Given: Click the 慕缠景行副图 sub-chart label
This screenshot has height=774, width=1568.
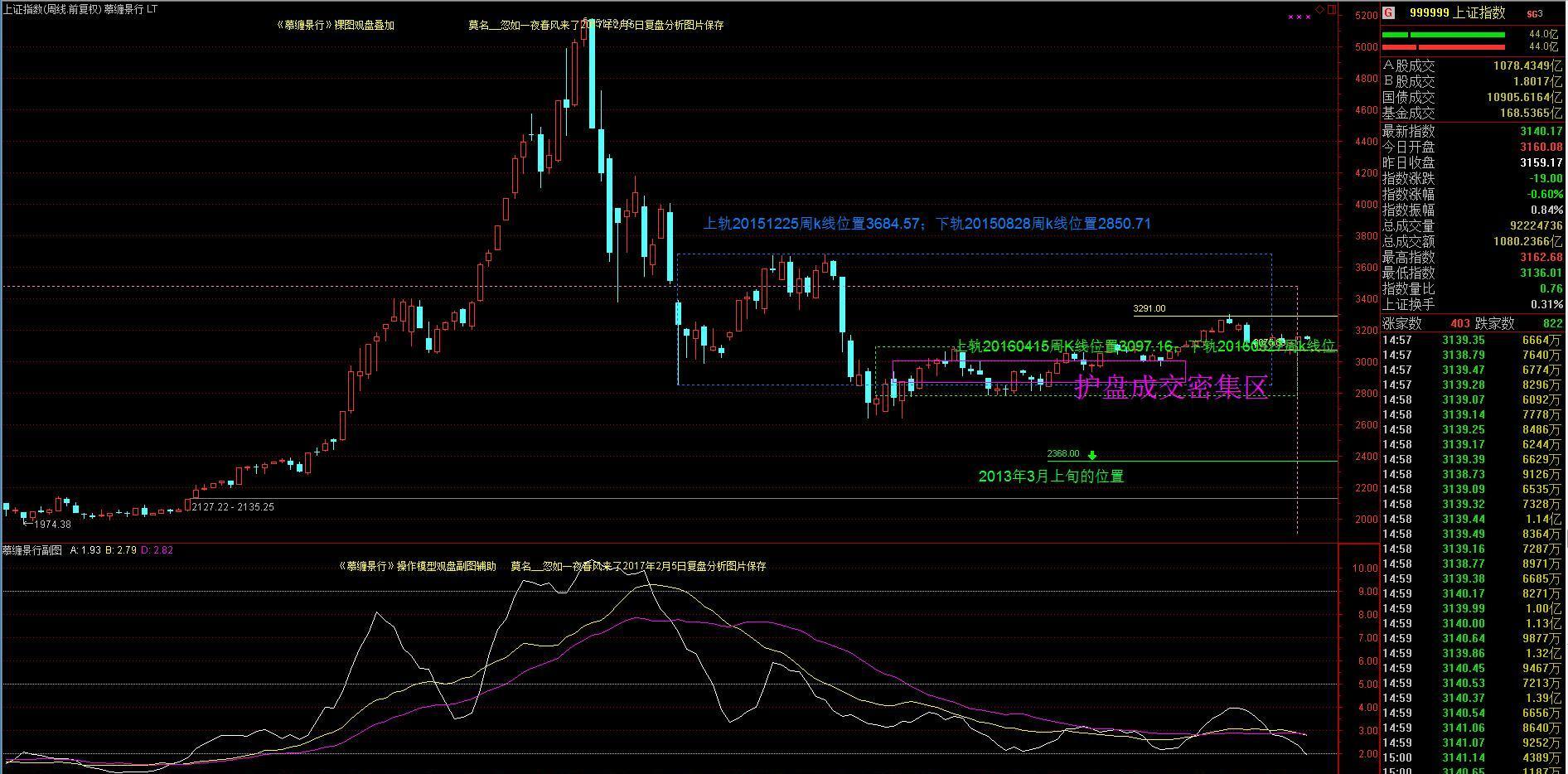Looking at the screenshot, I should pyautogui.click(x=31, y=550).
